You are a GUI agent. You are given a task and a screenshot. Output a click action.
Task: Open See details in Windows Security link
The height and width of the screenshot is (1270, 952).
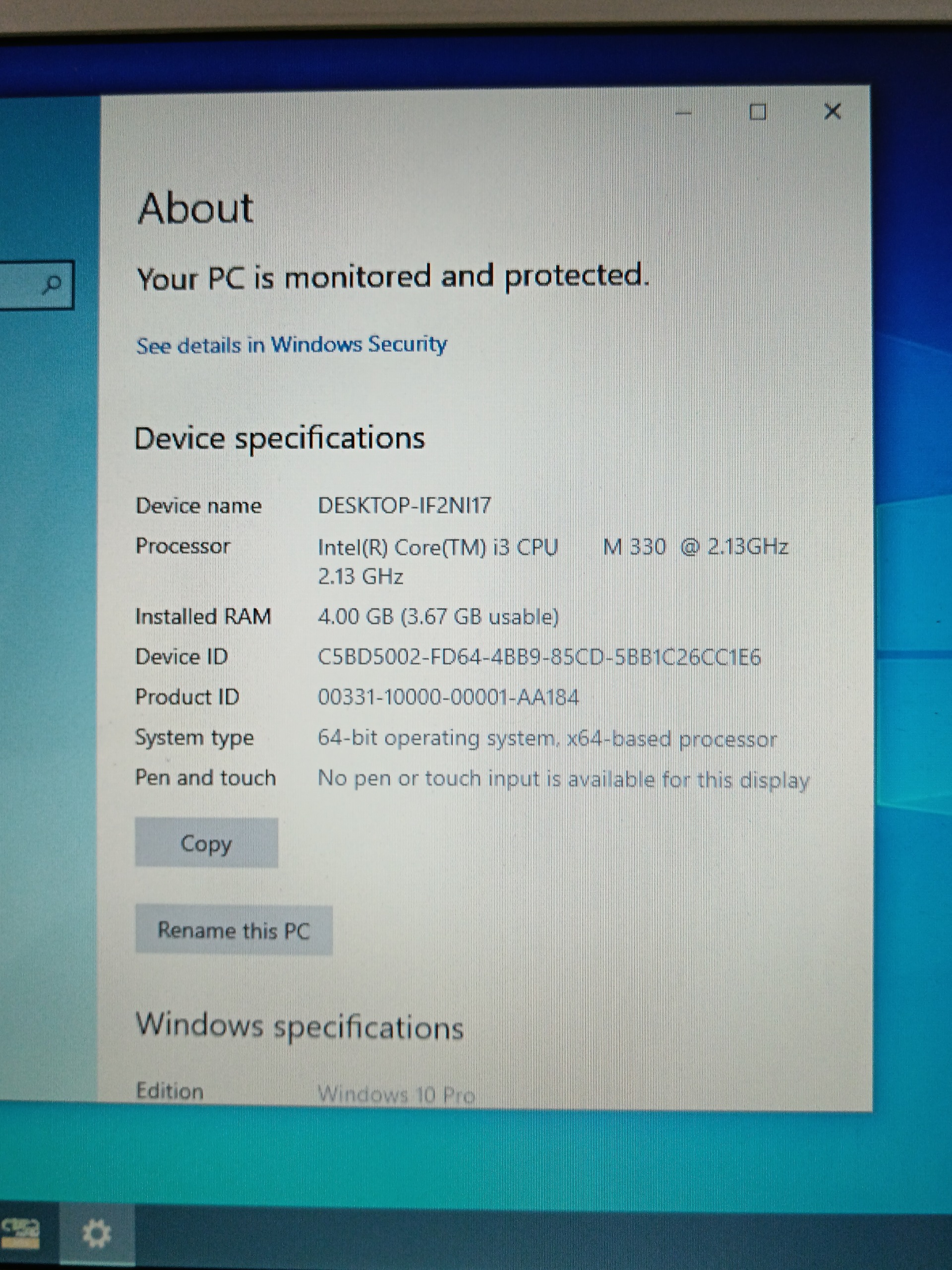click(x=292, y=344)
